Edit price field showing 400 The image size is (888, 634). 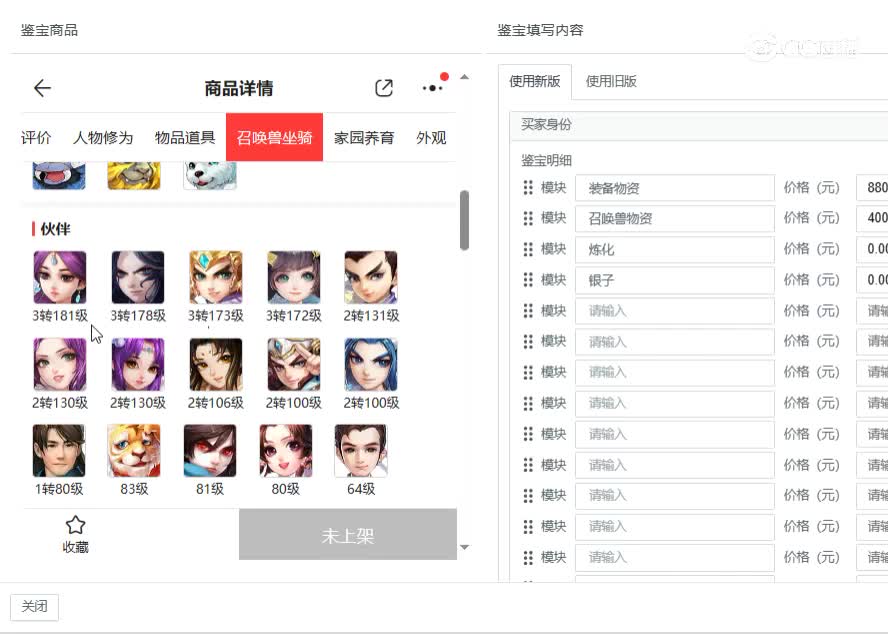872,219
